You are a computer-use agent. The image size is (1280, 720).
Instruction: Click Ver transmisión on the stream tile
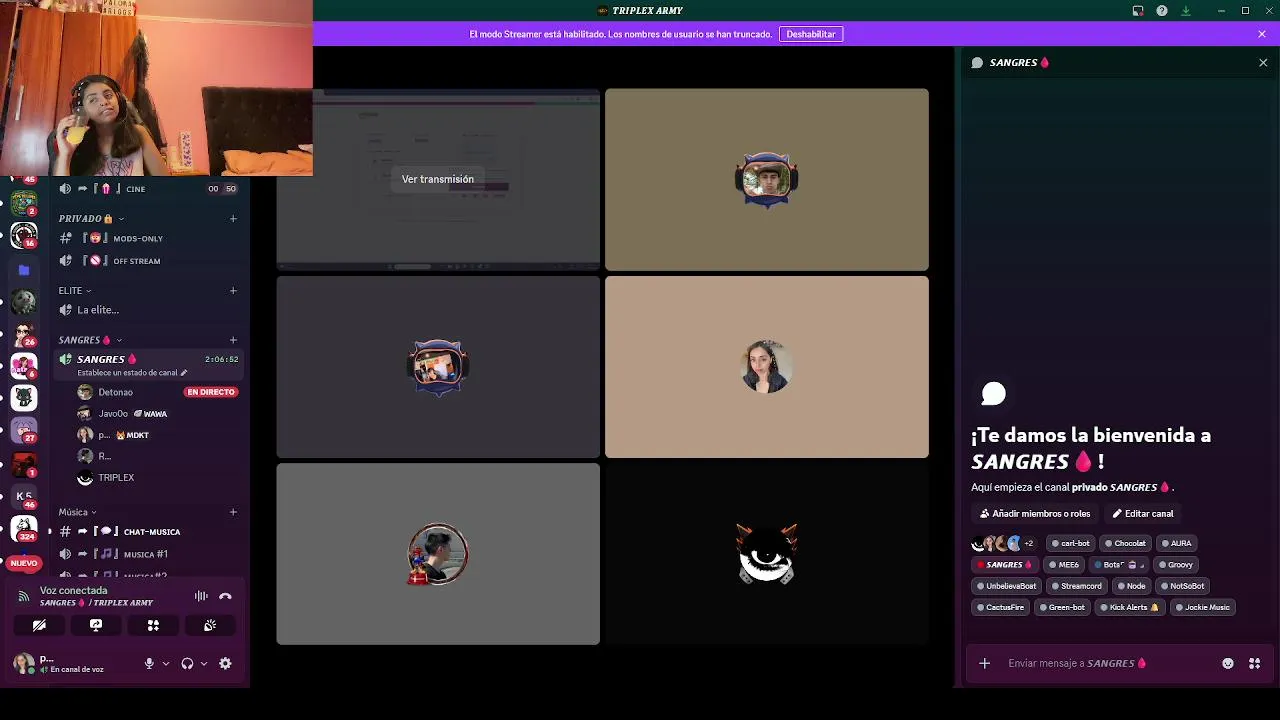(x=438, y=179)
